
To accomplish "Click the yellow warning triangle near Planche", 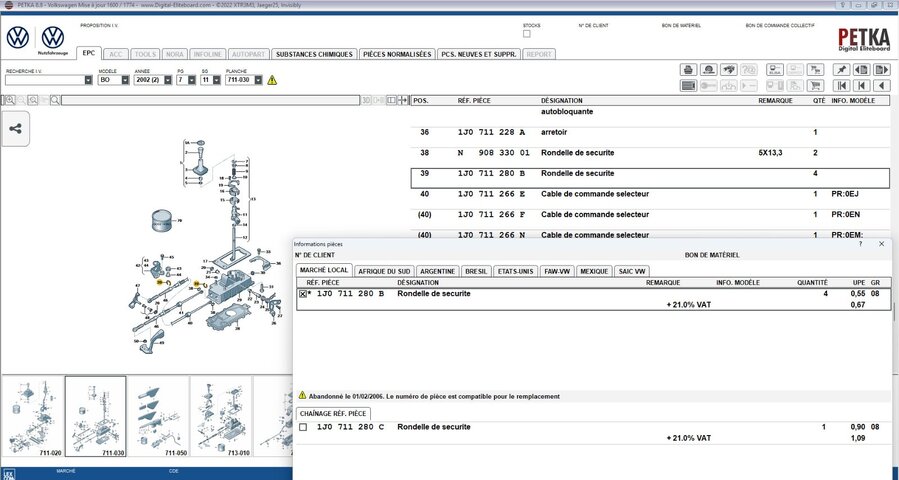I will click(x=272, y=80).
